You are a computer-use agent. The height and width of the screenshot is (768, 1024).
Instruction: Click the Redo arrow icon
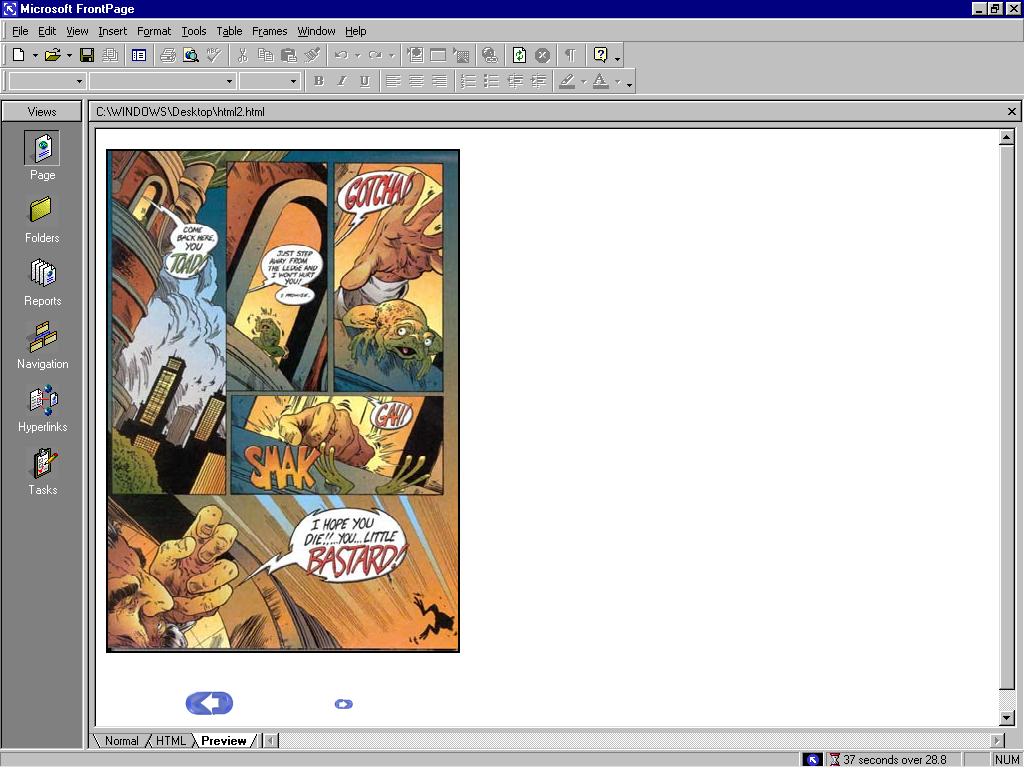click(x=375, y=56)
